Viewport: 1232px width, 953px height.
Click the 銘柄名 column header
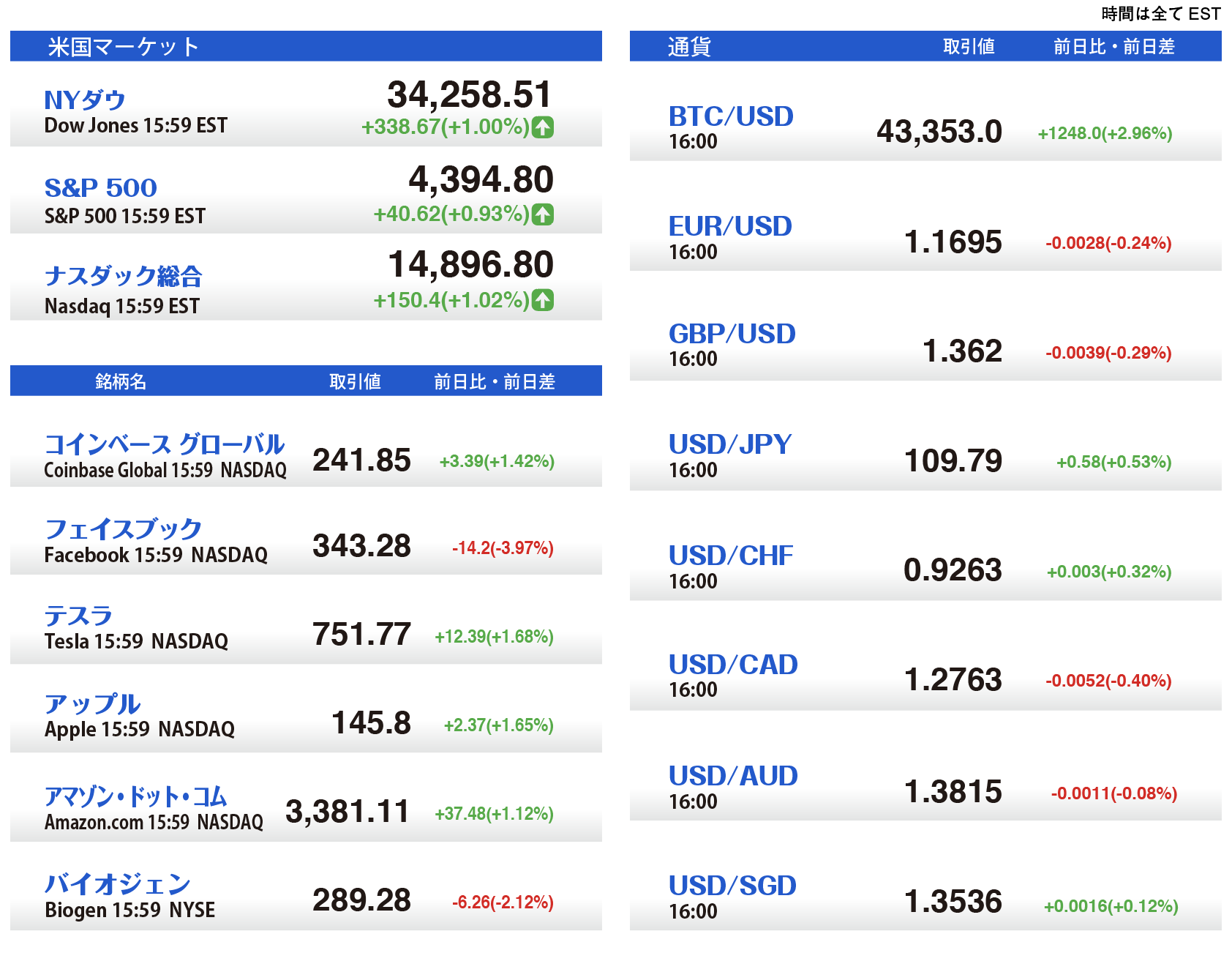121,381
